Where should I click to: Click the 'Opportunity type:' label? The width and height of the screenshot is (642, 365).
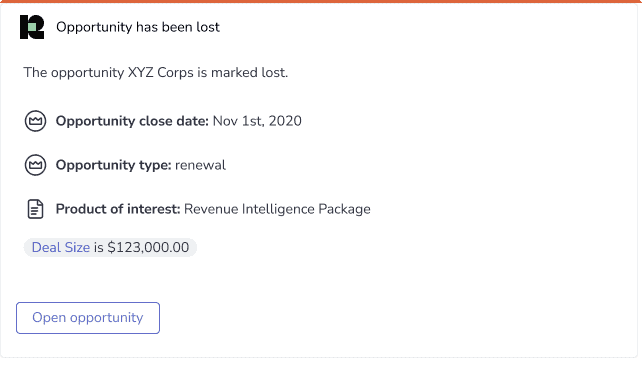113,165
